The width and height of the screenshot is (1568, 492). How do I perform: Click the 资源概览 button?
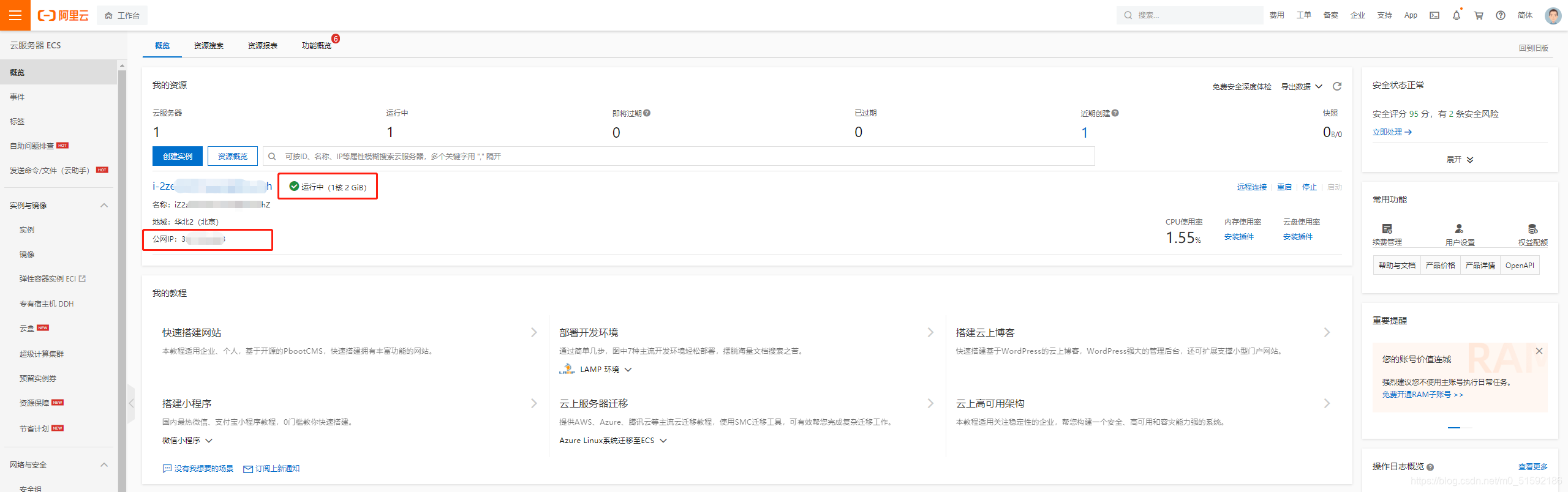(x=233, y=156)
